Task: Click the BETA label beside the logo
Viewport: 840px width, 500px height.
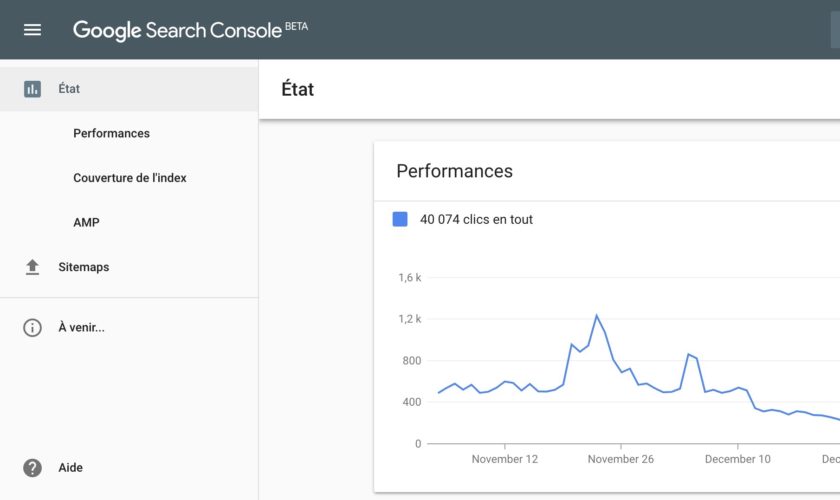Action: tap(297, 26)
